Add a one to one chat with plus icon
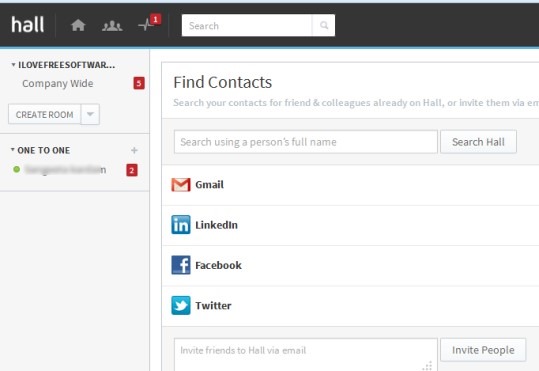The height and width of the screenshot is (371, 539). tap(134, 150)
